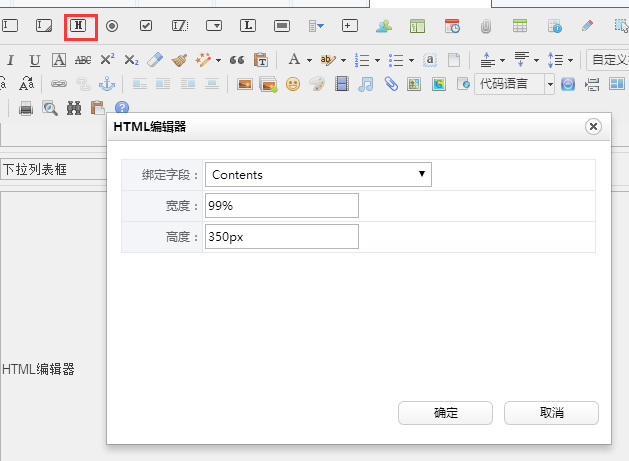Screen dimensions: 629x461
Task: Apply italic formatting
Action: click(10, 61)
